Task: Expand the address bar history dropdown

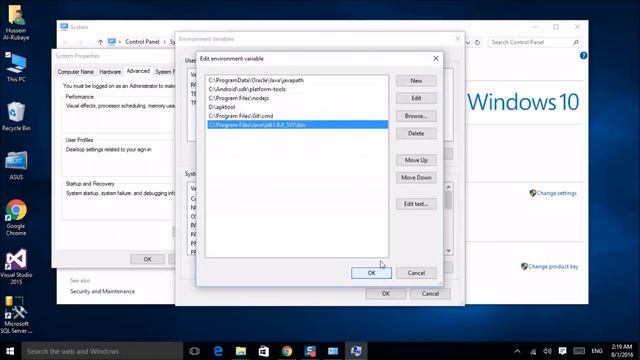Action: [x=468, y=42]
